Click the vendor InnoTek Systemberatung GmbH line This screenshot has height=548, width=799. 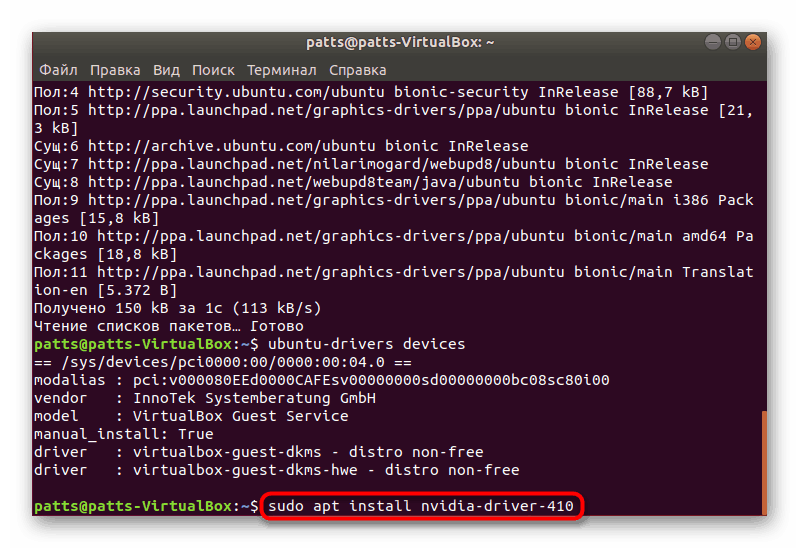[x=205, y=398]
